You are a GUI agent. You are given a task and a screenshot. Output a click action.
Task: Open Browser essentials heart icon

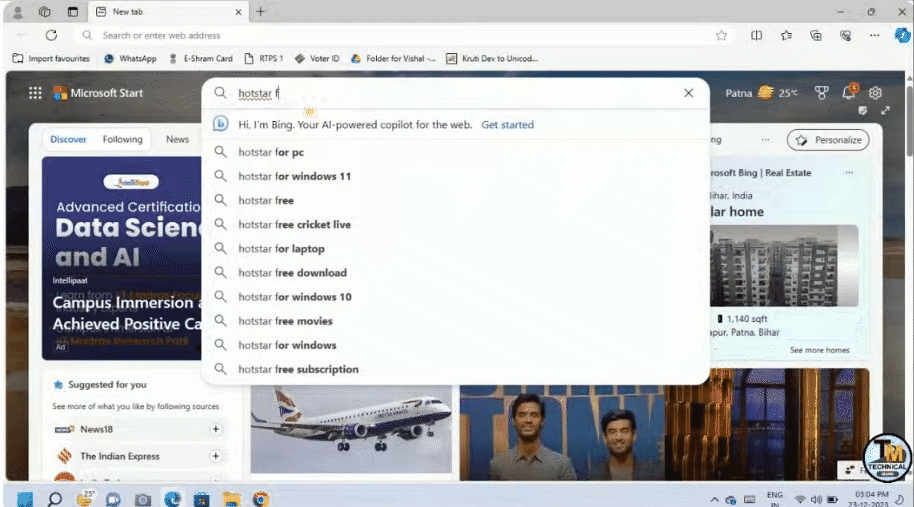tap(845, 36)
